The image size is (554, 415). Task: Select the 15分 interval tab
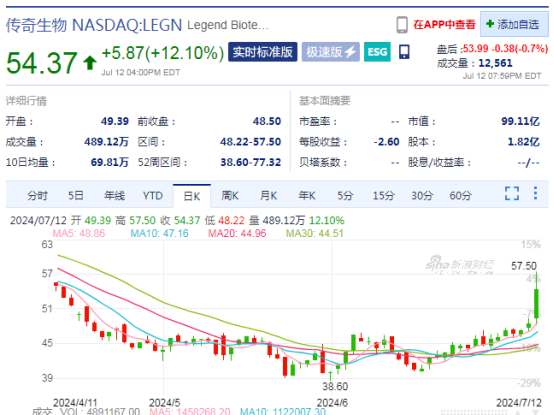(x=383, y=195)
